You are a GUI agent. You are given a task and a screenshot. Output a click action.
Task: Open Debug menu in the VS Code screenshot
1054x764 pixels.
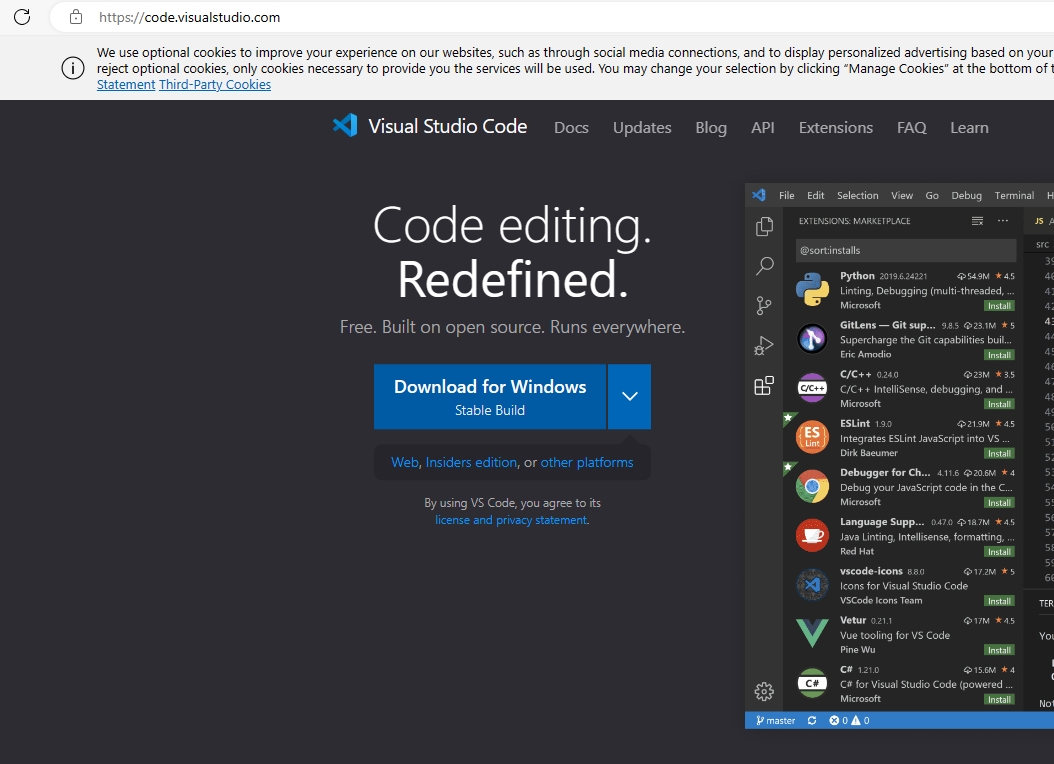[x=966, y=196]
